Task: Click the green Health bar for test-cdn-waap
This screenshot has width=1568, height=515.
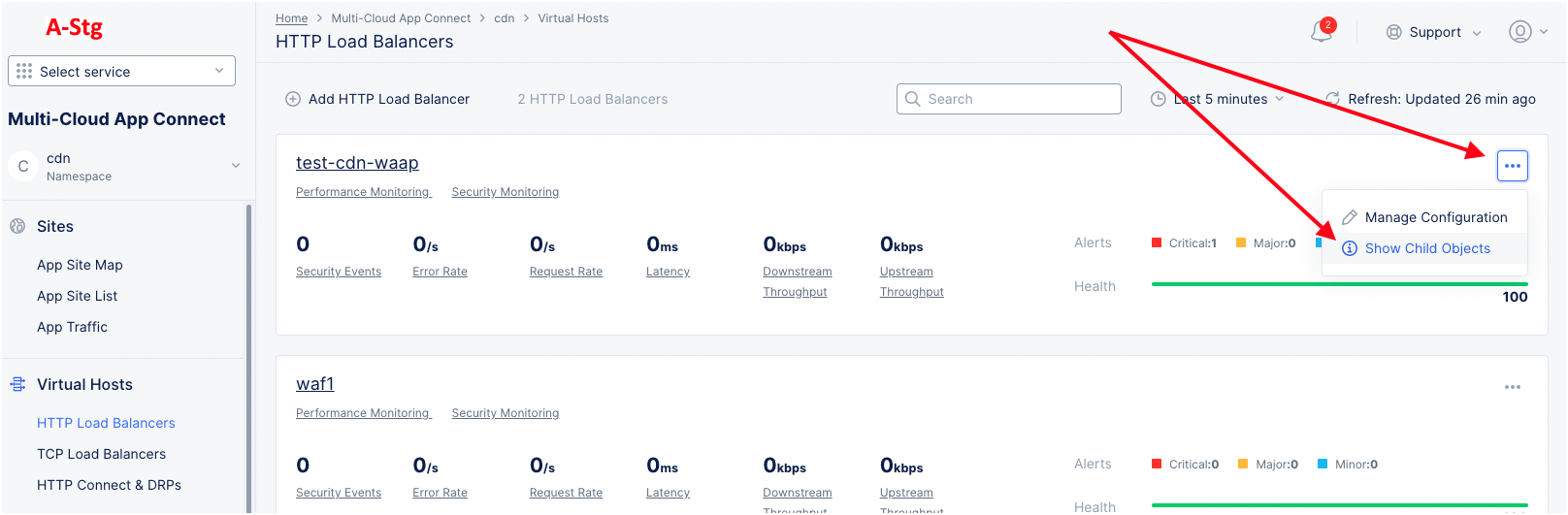Action: (1339, 284)
